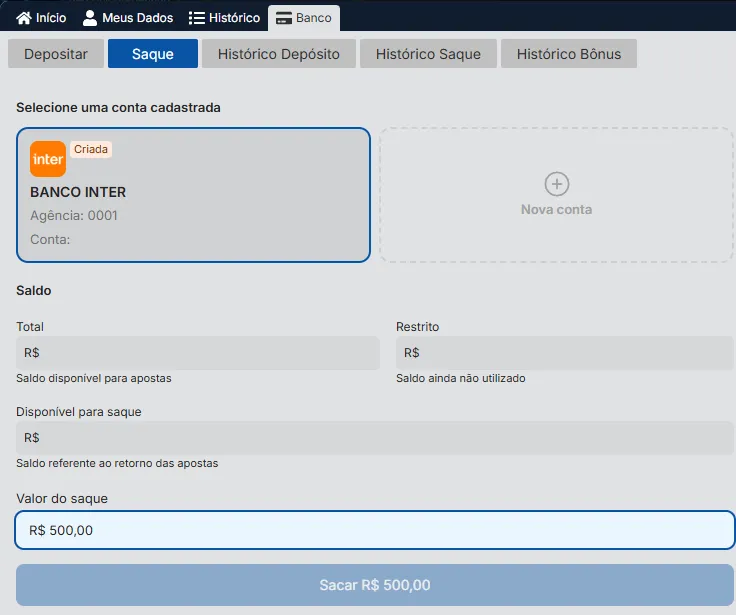Open the Depositar tab

(x=56, y=54)
